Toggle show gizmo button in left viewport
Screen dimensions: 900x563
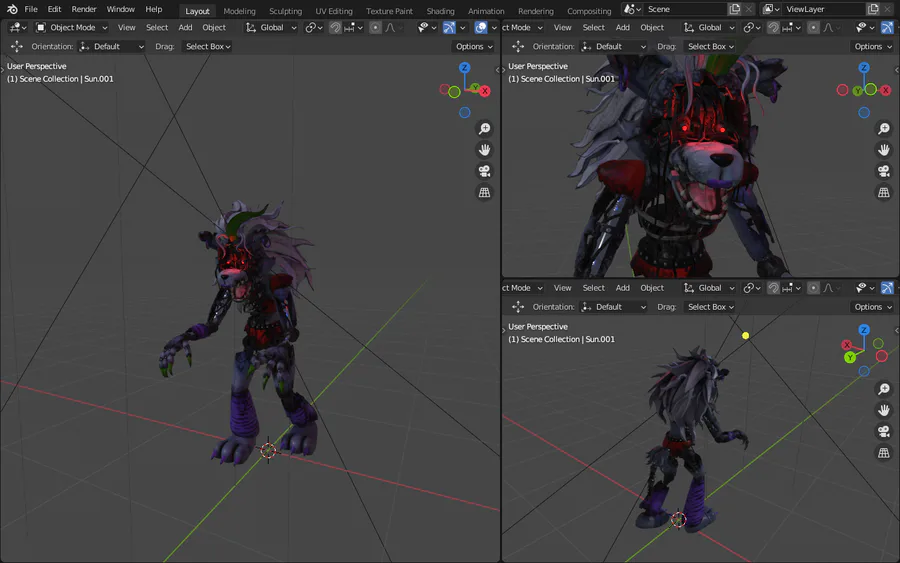[x=449, y=28]
